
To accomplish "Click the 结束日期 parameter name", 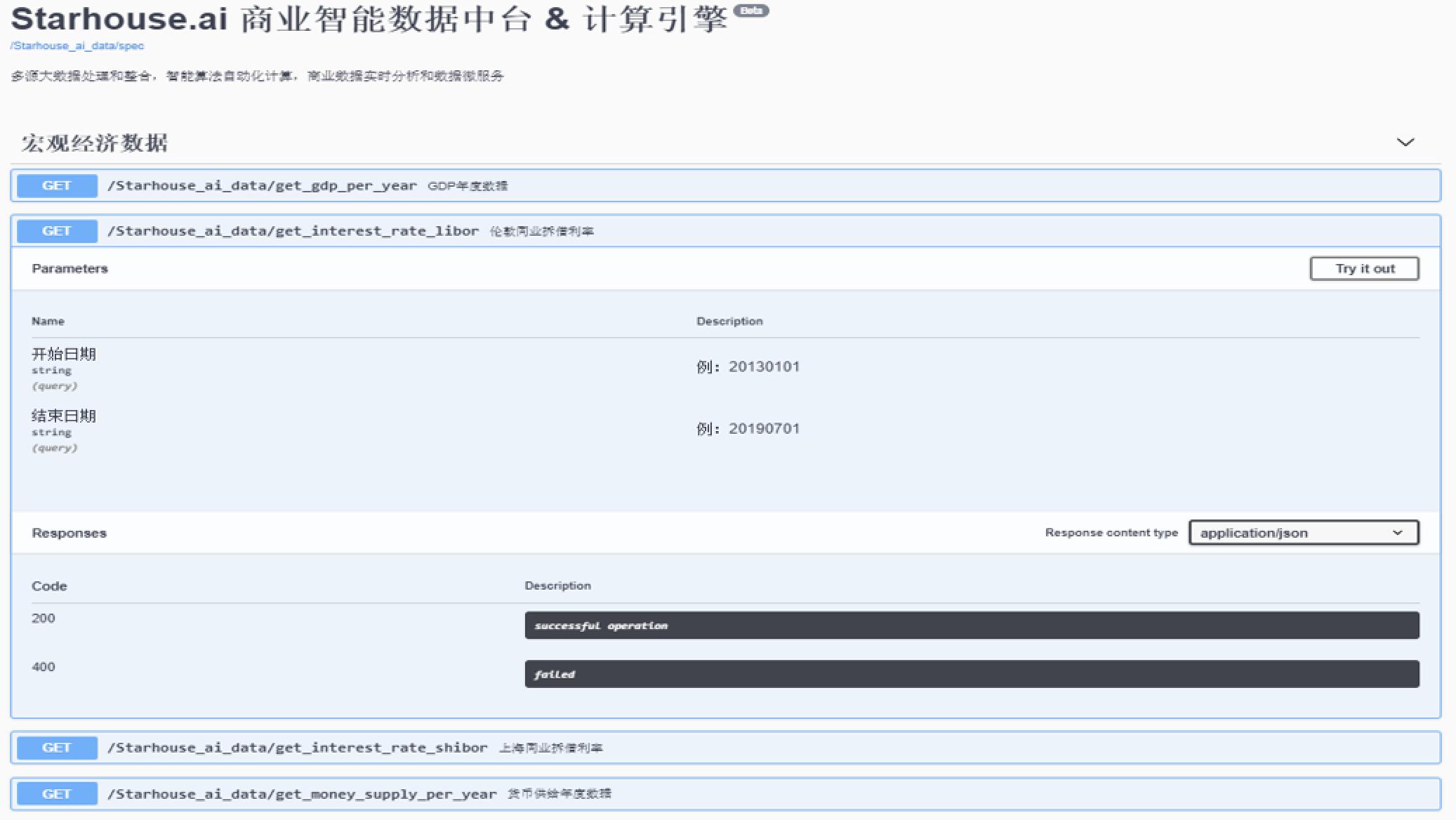I will point(64,416).
